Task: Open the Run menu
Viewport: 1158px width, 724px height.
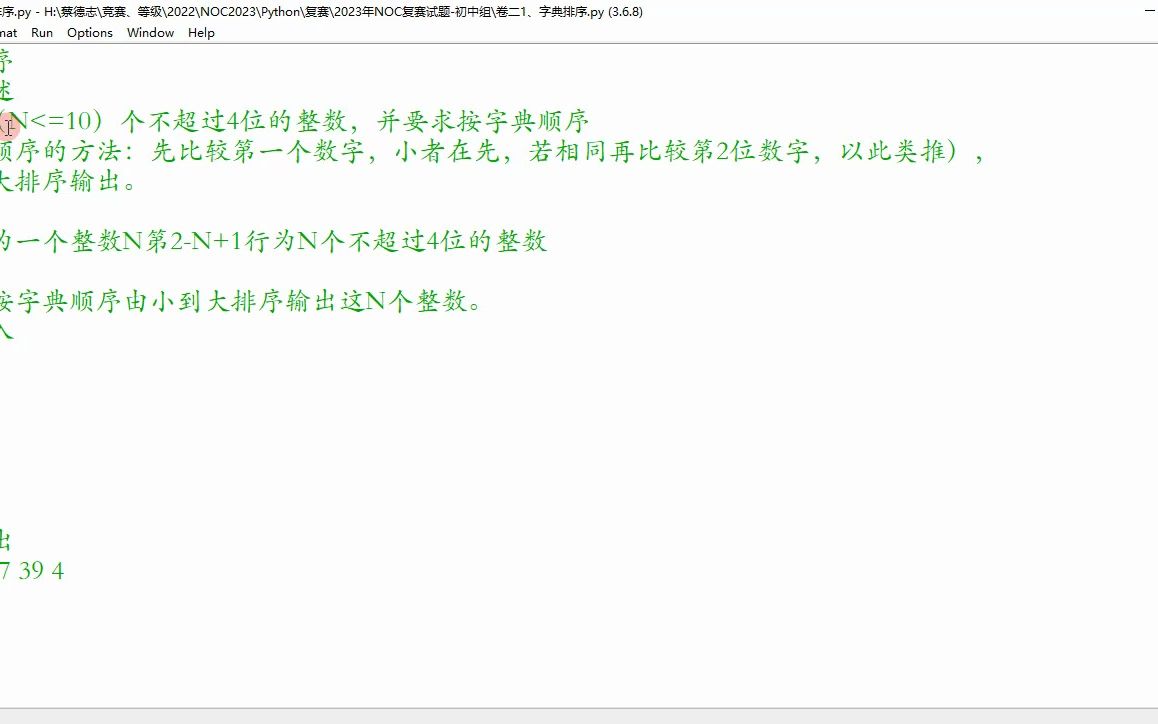Action: [41, 32]
